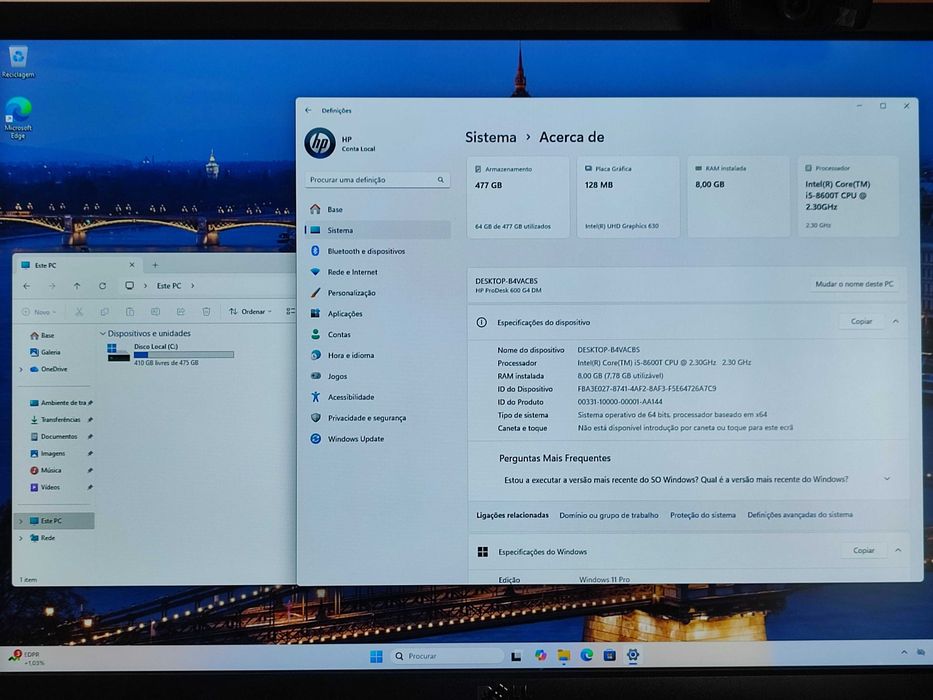Screen dimensions: 933x700
Task: Click the Rename icon in Explorer toolbar
Action: click(x=155, y=311)
